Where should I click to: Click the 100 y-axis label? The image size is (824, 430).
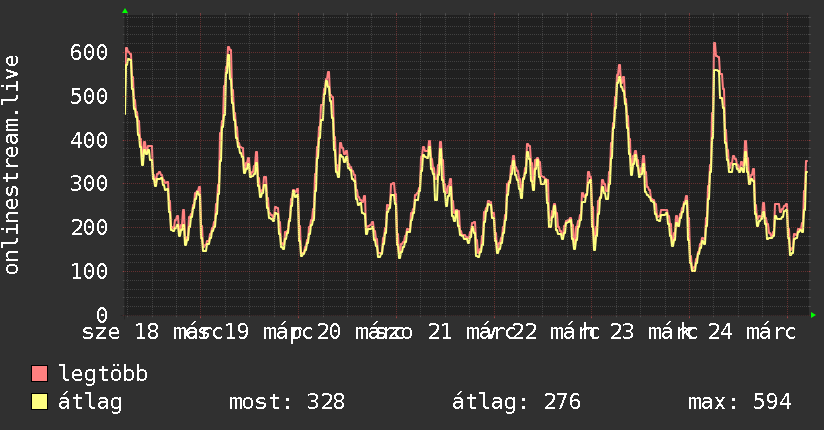89,271
